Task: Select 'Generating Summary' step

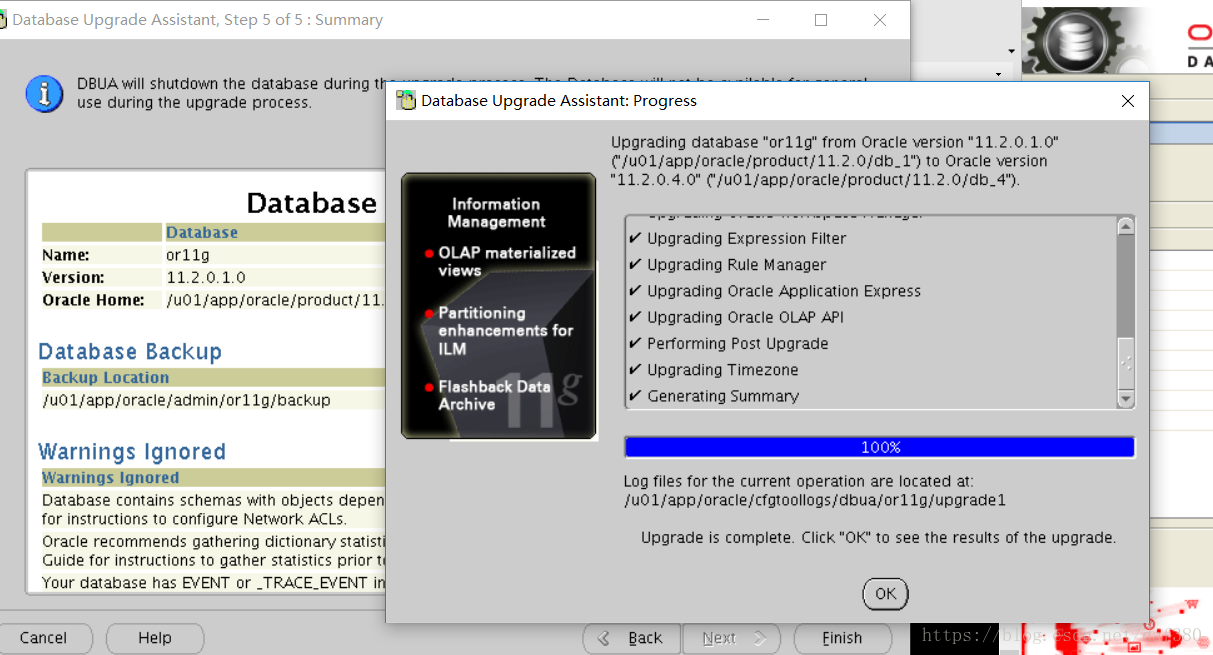Action: (x=714, y=396)
